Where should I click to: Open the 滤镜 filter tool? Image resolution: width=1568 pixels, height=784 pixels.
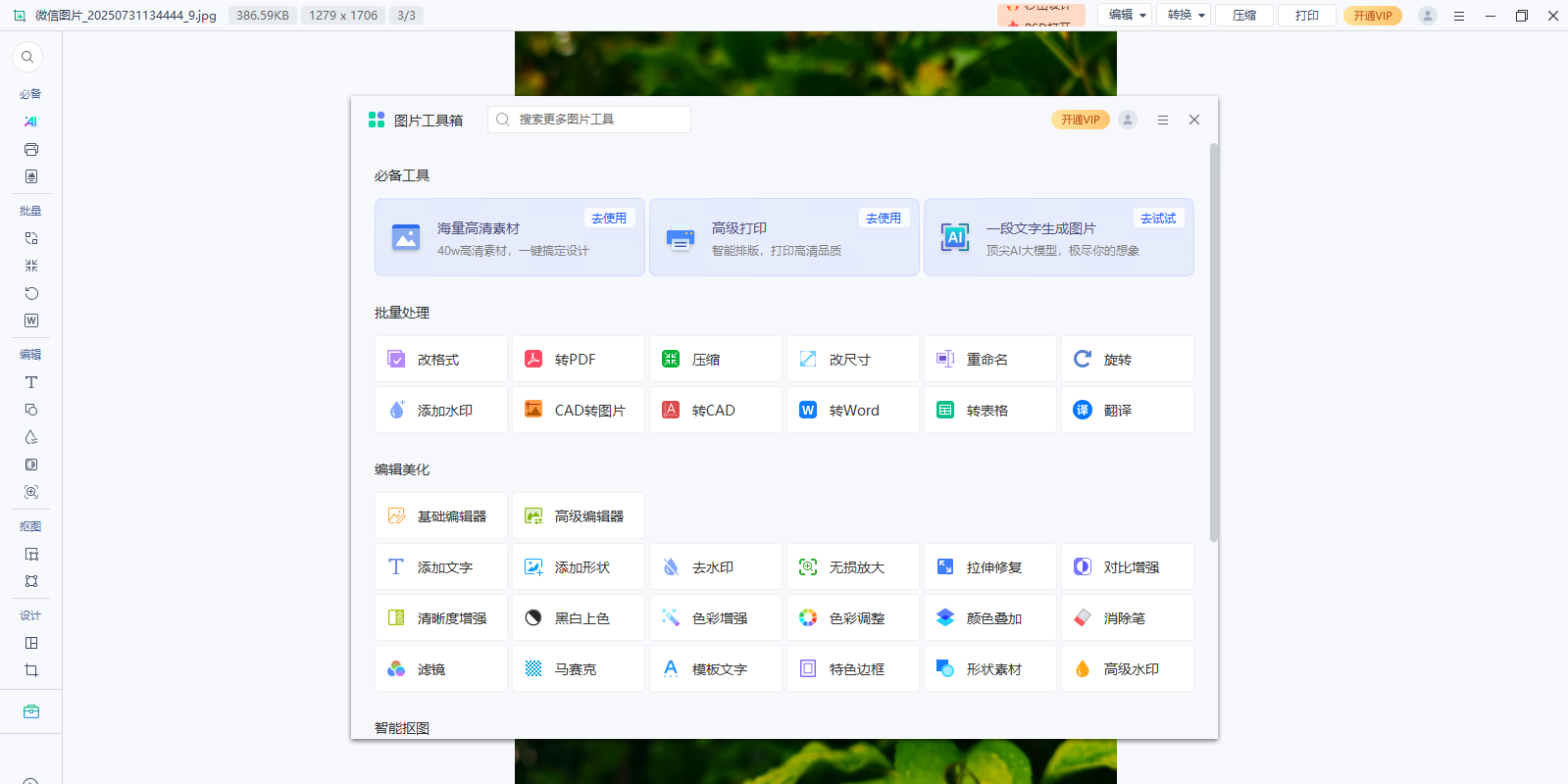click(x=440, y=669)
